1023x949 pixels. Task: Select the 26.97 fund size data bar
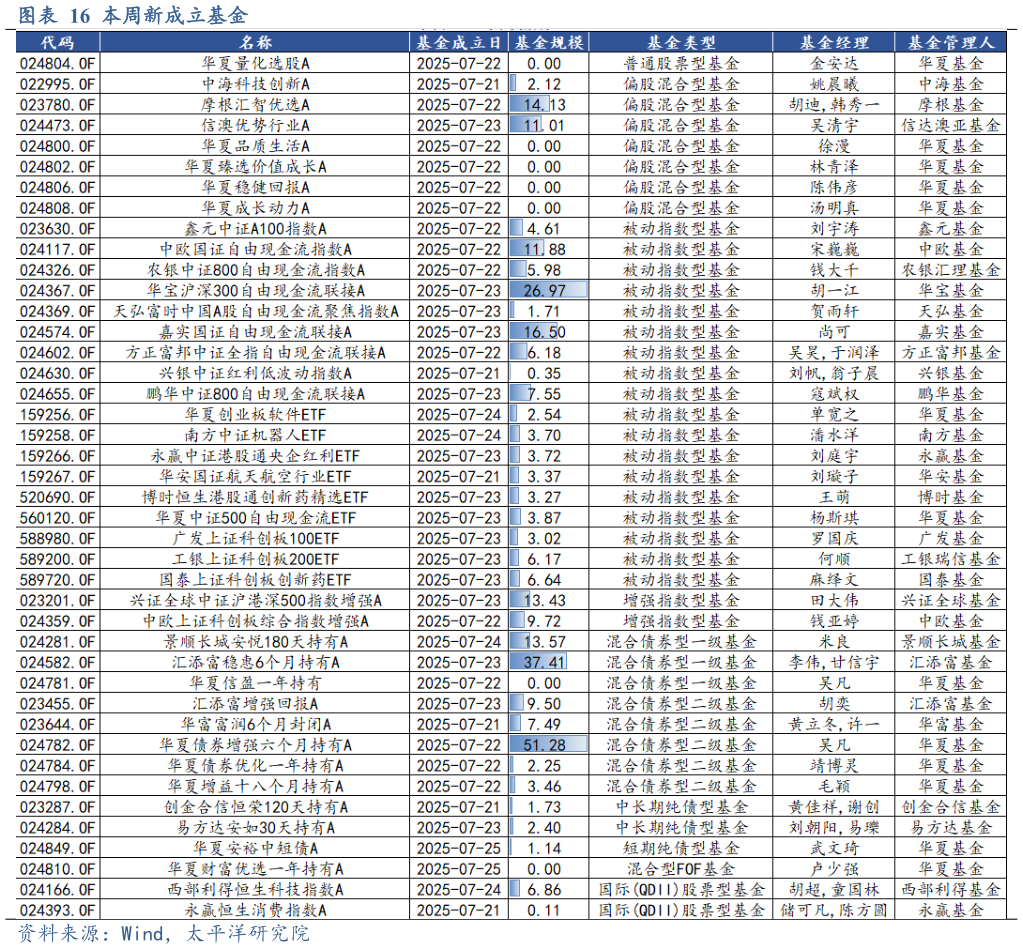click(x=538, y=290)
